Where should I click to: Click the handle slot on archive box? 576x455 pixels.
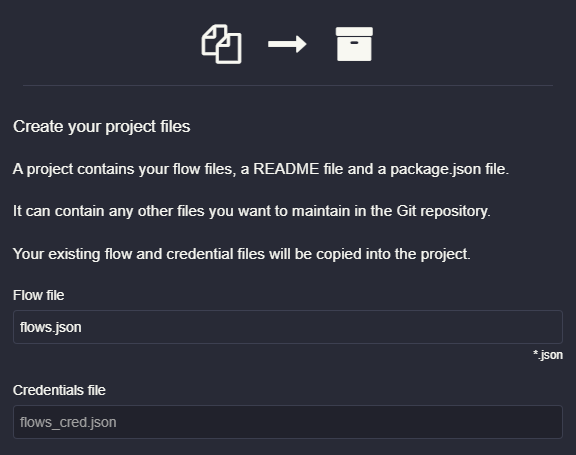354,43
